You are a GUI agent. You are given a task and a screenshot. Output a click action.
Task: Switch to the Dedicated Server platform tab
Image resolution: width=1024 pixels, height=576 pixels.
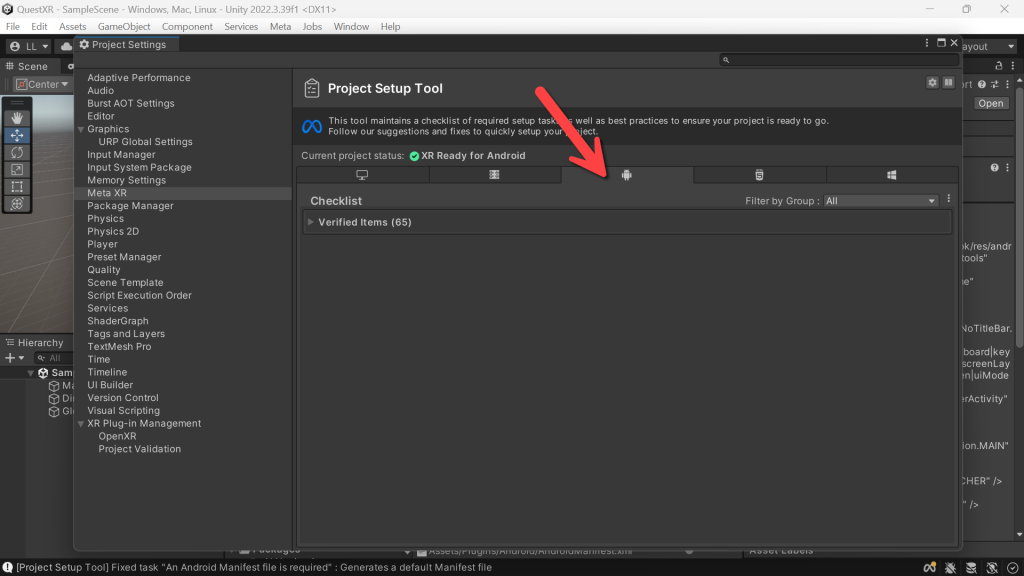click(x=494, y=175)
